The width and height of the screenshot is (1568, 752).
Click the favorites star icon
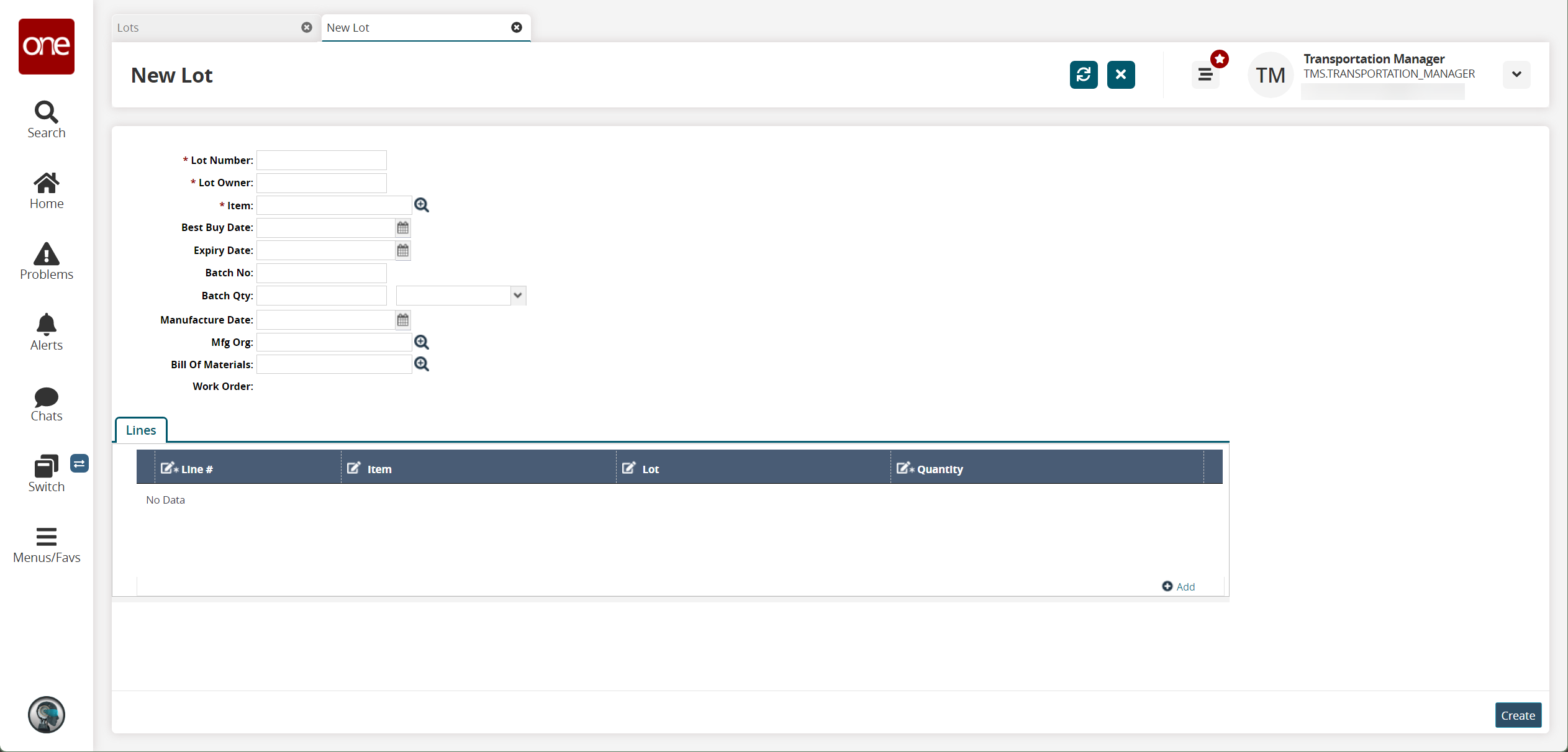(x=1220, y=59)
